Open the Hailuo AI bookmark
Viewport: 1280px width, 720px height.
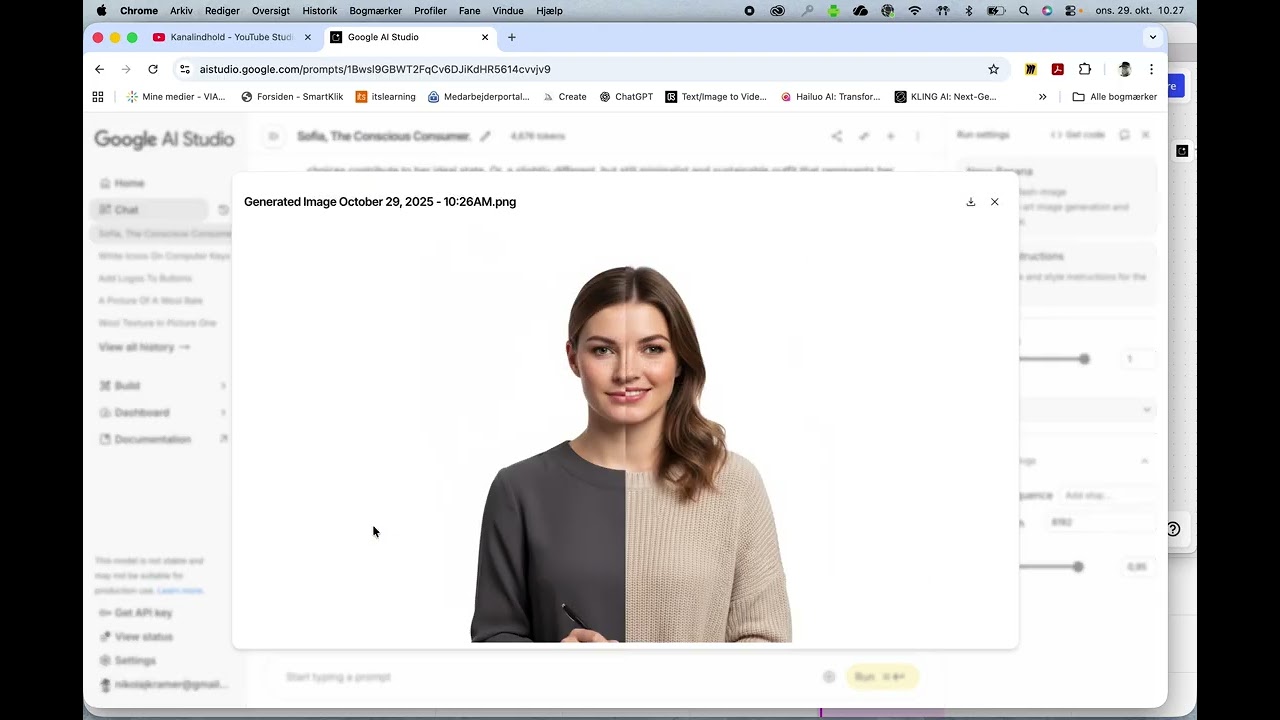click(x=830, y=97)
